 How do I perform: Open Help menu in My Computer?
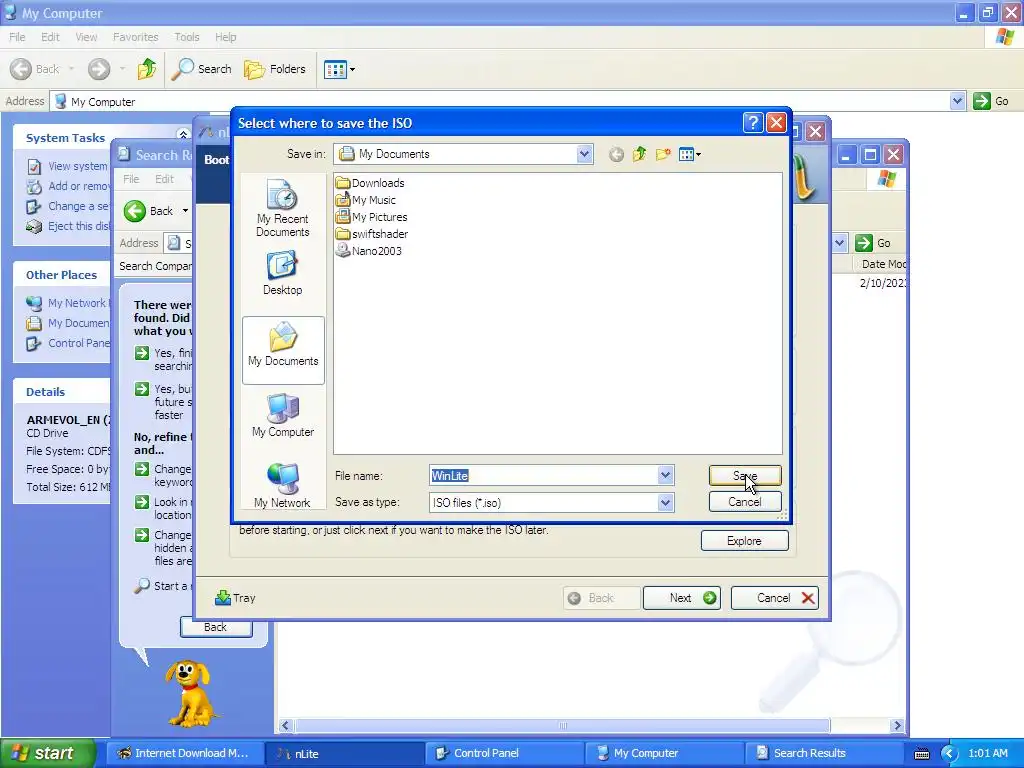[225, 37]
